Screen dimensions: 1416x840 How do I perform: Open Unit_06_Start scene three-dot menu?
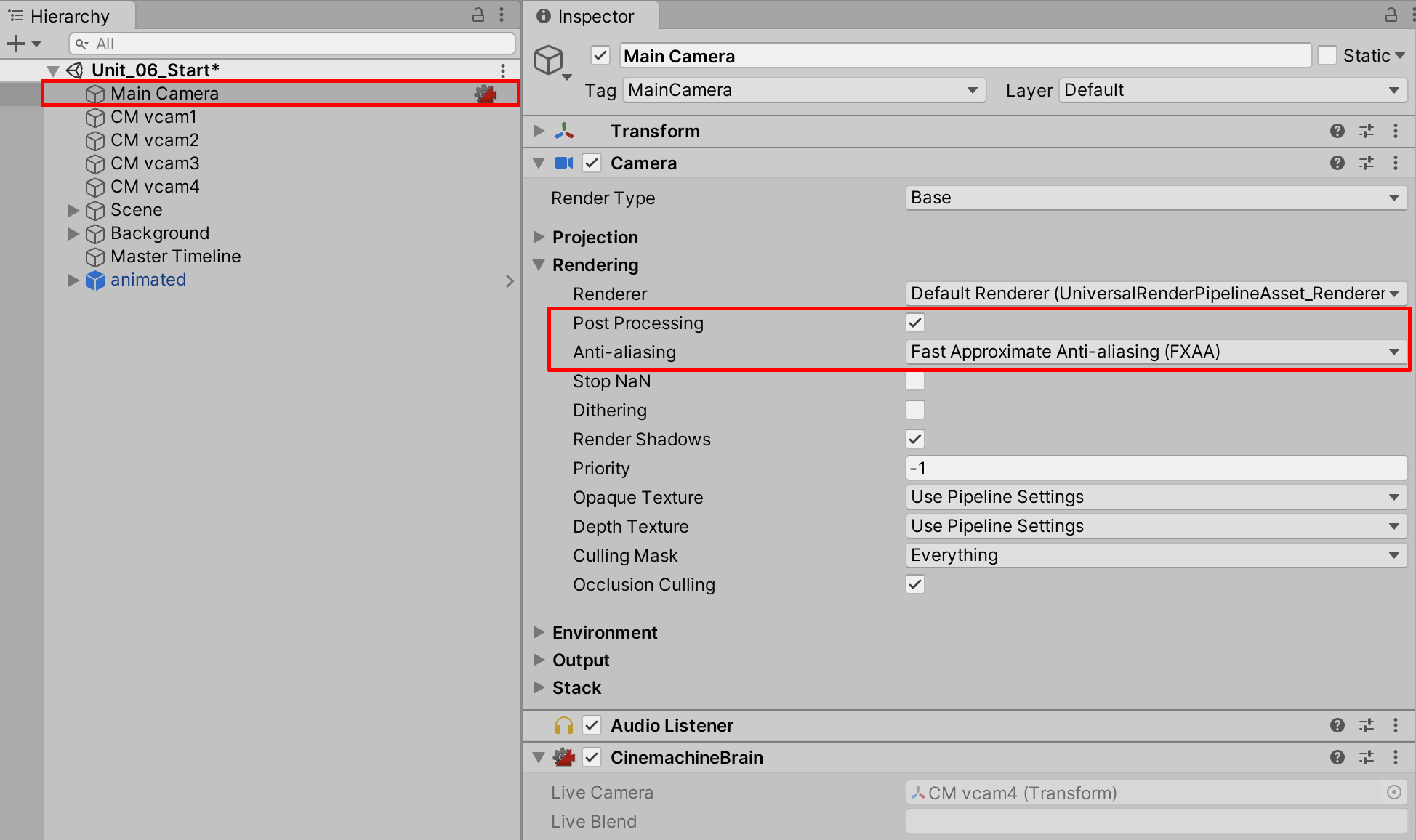pyautogui.click(x=502, y=70)
